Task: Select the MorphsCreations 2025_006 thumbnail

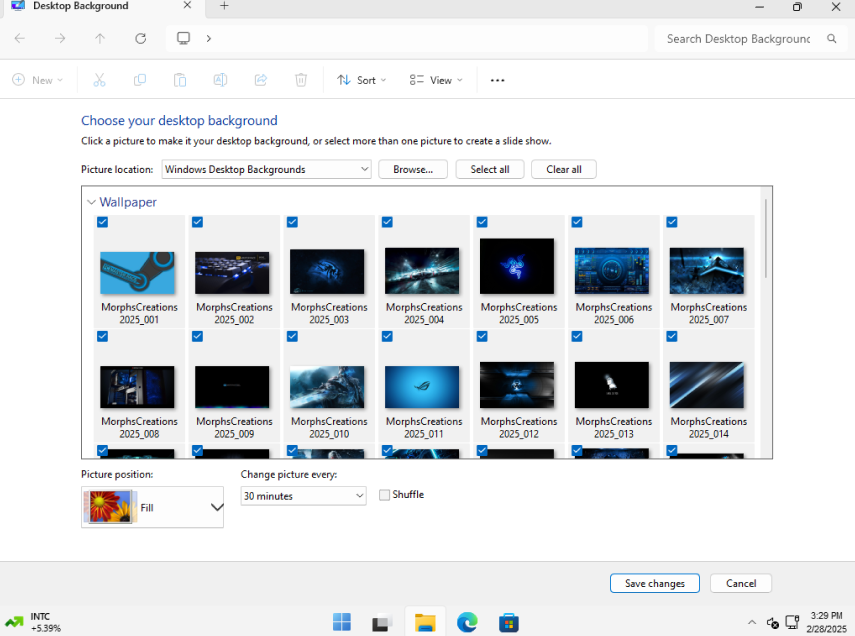Action: click(x=612, y=271)
